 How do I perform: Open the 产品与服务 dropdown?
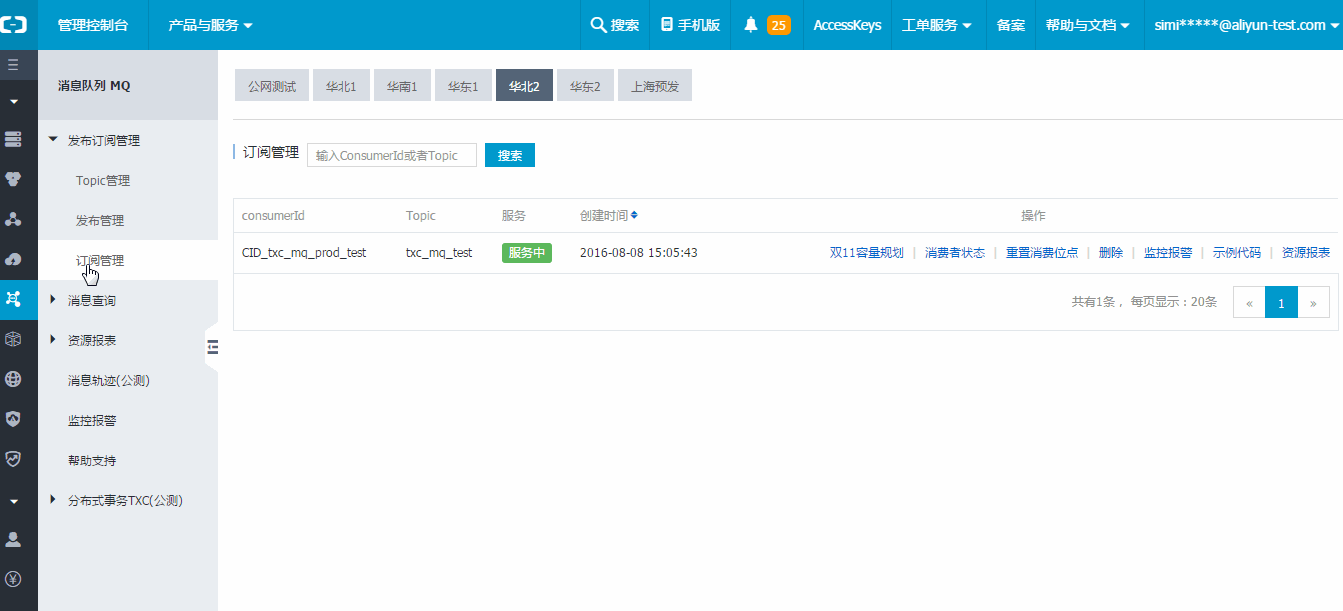pos(210,25)
